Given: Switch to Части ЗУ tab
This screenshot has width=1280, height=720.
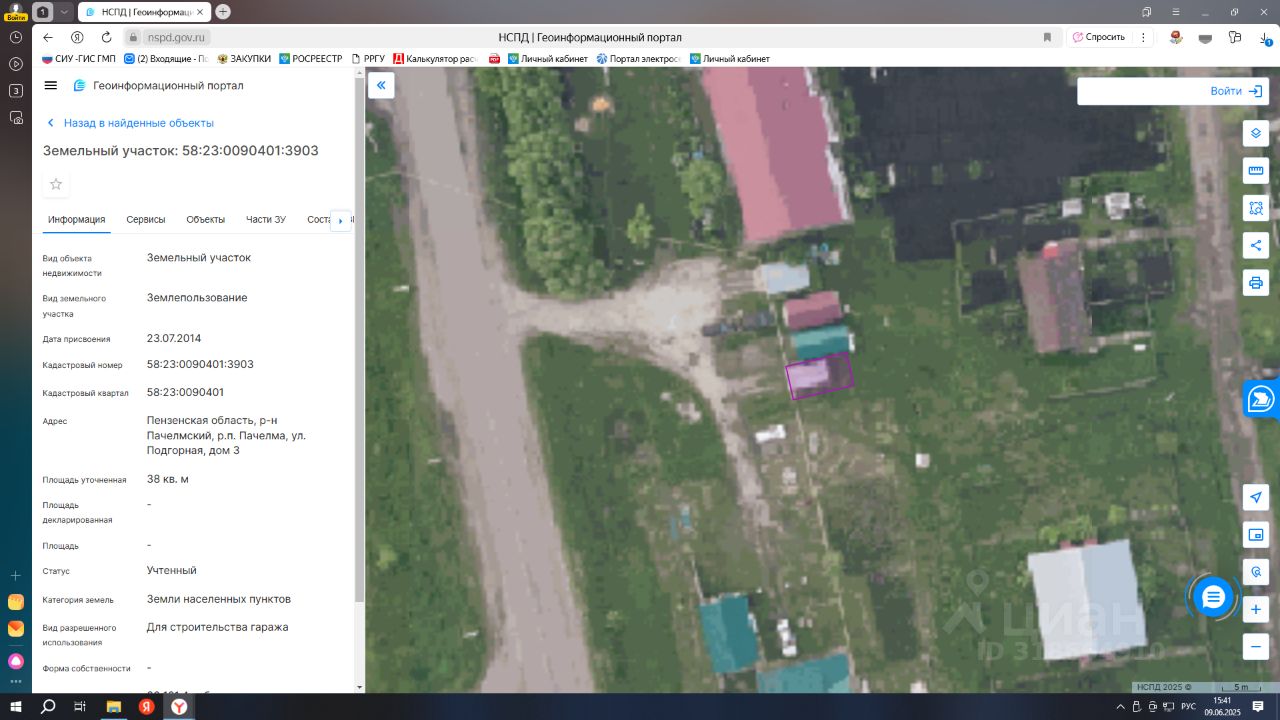Looking at the screenshot, I should [x=266, y=220].
